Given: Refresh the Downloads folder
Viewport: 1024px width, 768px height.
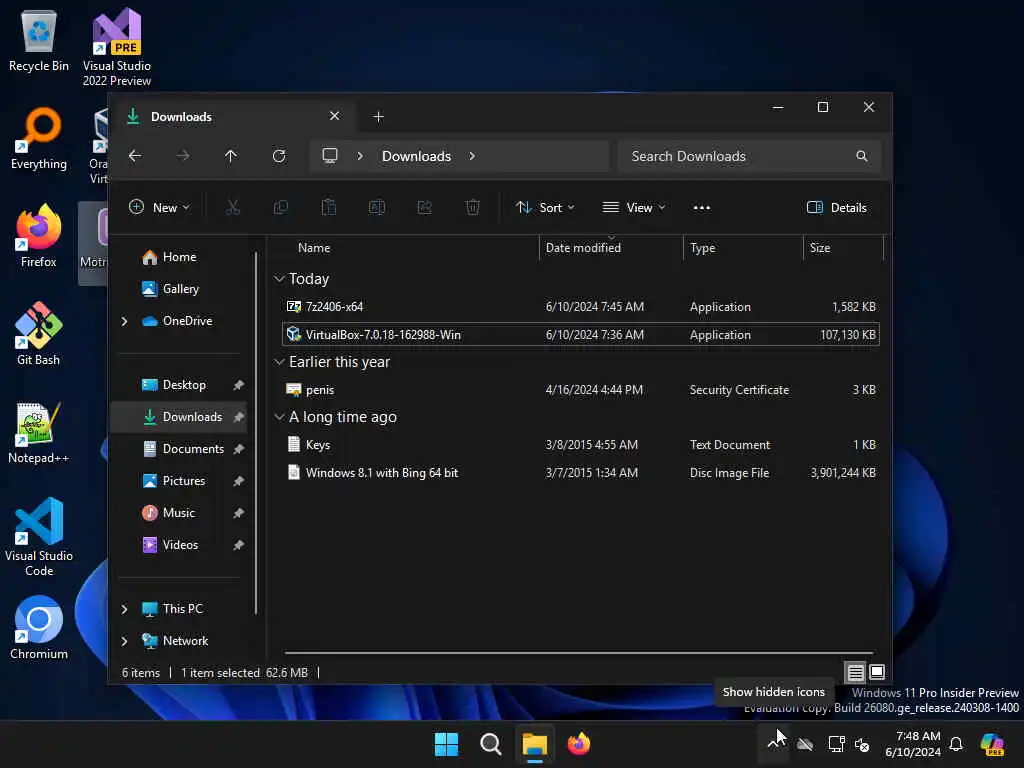Looking at the screenshot, I should pyautogui.click(x=279, y=156).
